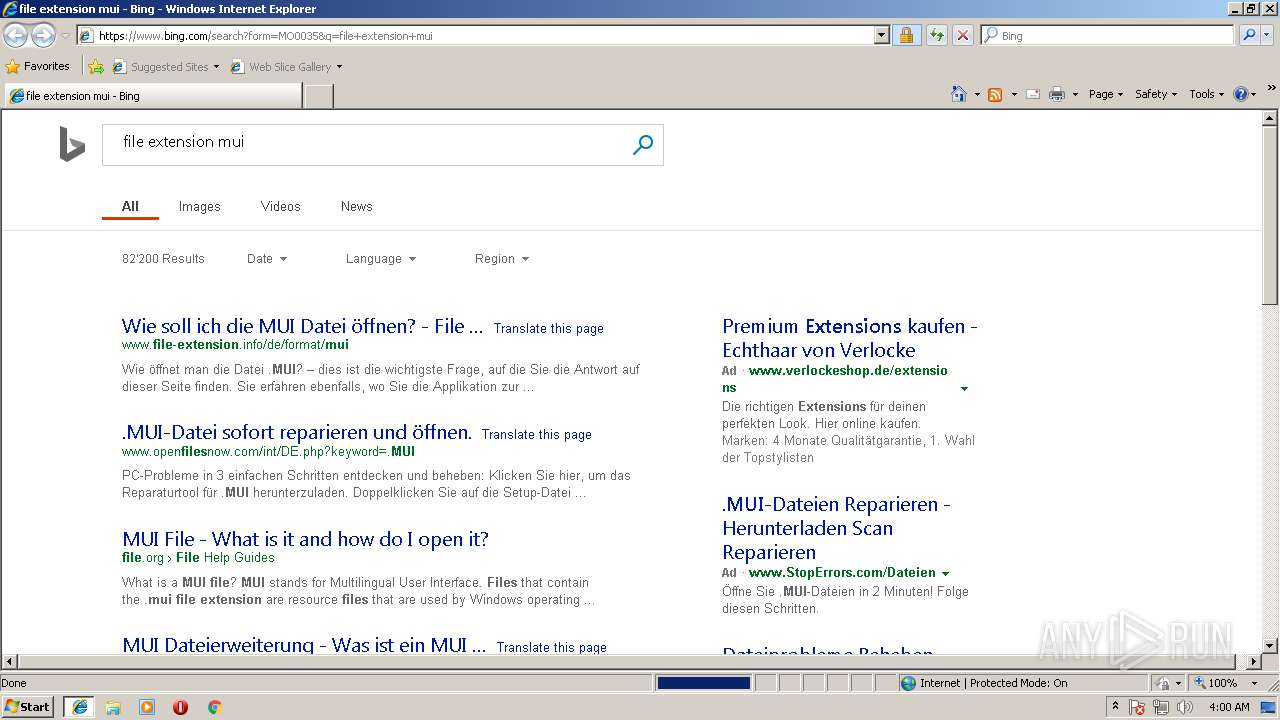Screen dimensions: 1280x720
Task: Select the All results tab
Action: (130, 206)
